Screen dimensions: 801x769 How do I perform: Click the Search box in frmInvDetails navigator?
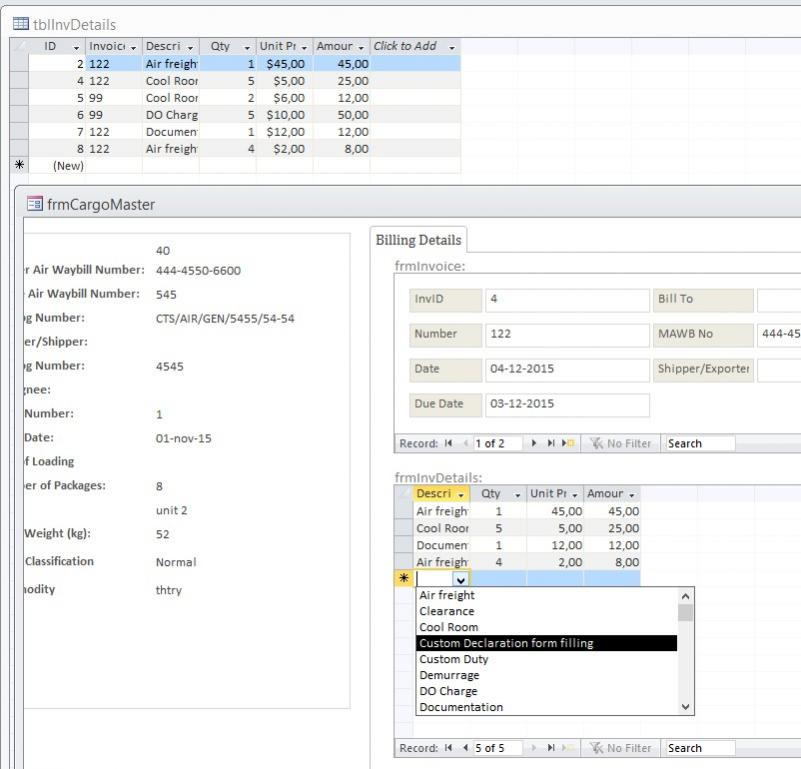(699, 748)
